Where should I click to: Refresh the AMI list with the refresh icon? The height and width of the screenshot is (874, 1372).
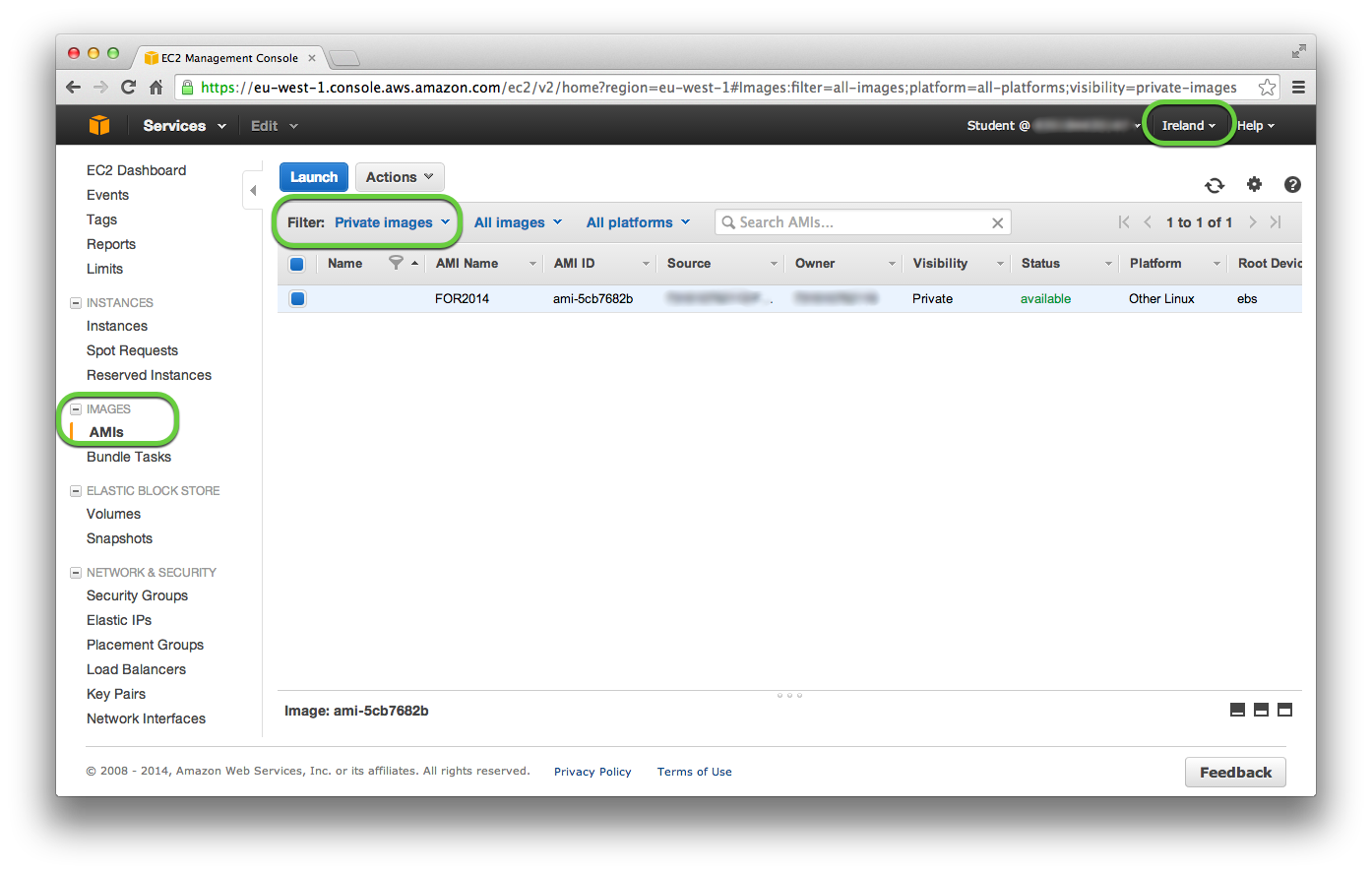(1215, 185)
